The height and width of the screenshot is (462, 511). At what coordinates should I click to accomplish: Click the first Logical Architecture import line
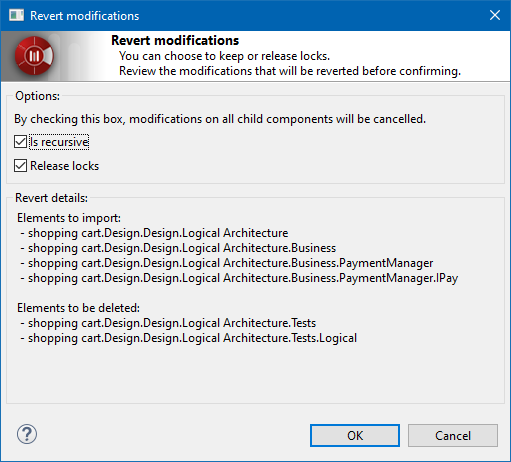click(154, 233)
